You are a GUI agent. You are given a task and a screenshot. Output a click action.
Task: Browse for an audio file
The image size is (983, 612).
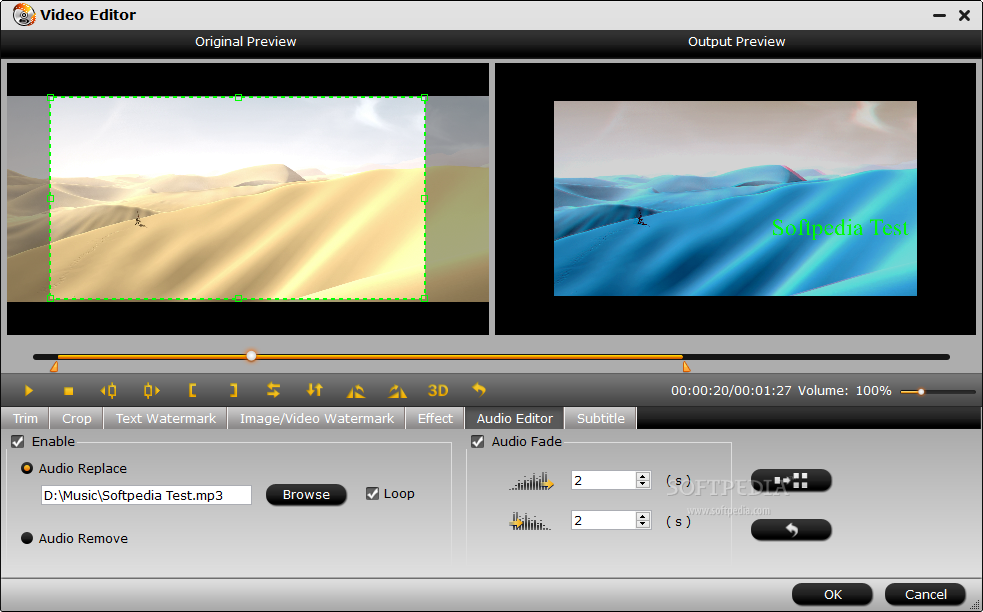(306, 495)
